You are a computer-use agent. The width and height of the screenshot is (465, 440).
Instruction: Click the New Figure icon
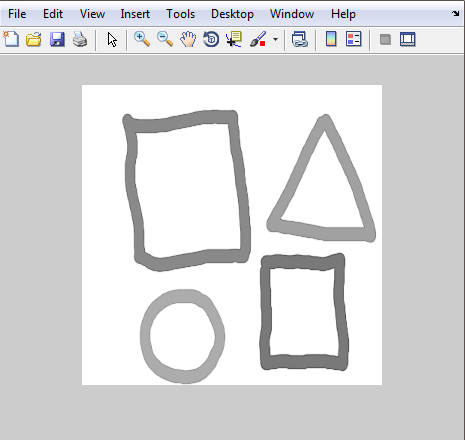click(11, 39)
